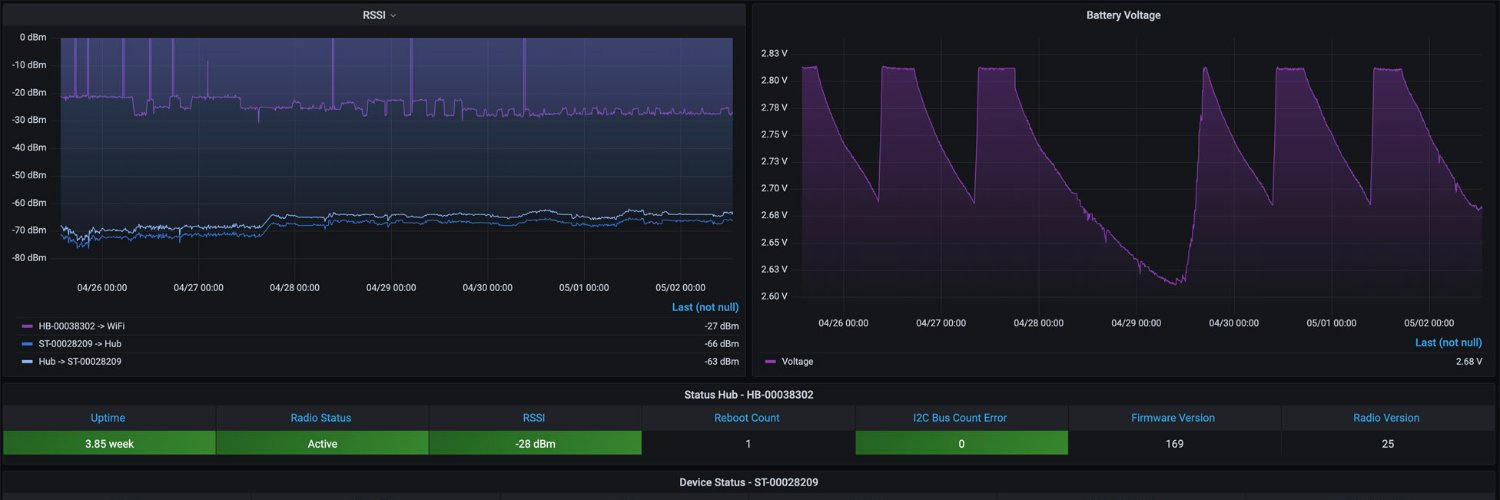Viewport: 1500px width, 500px height.
Task: Click the radio version value 25
Action: 1387,443
